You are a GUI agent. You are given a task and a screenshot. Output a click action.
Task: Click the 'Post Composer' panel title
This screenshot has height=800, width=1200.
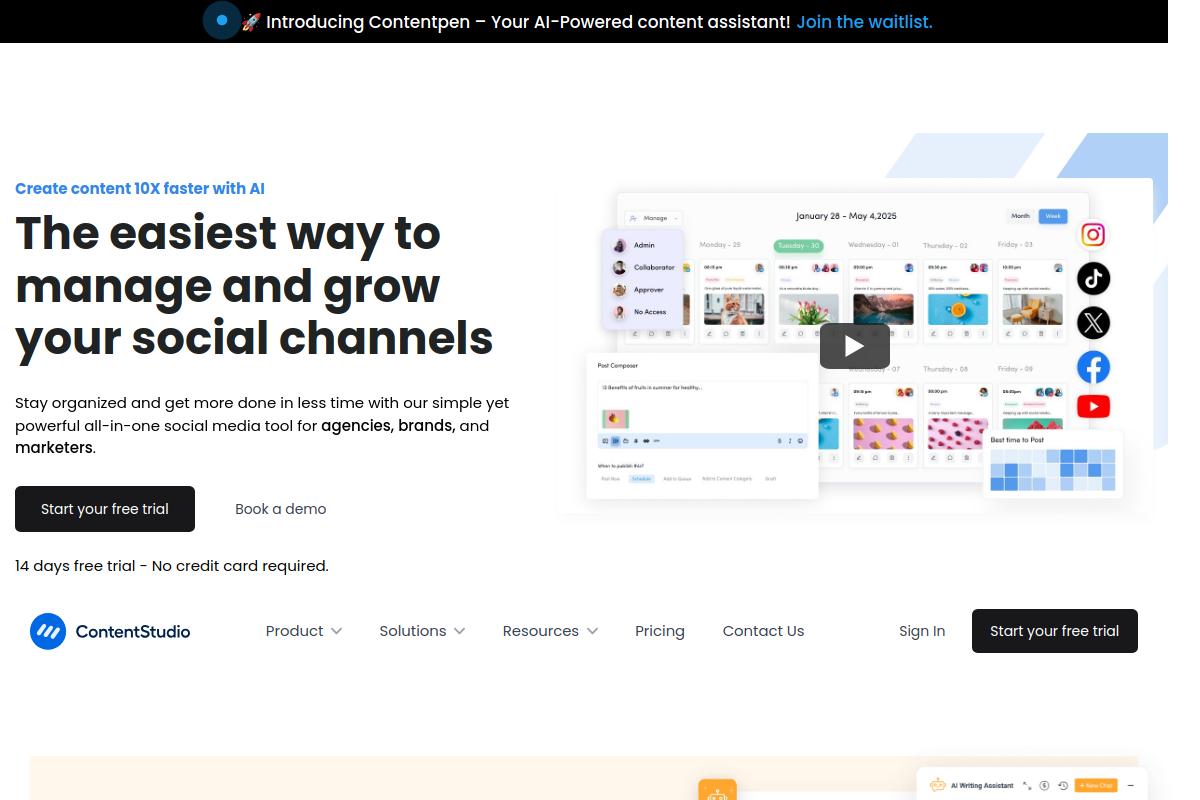point(618,366)
